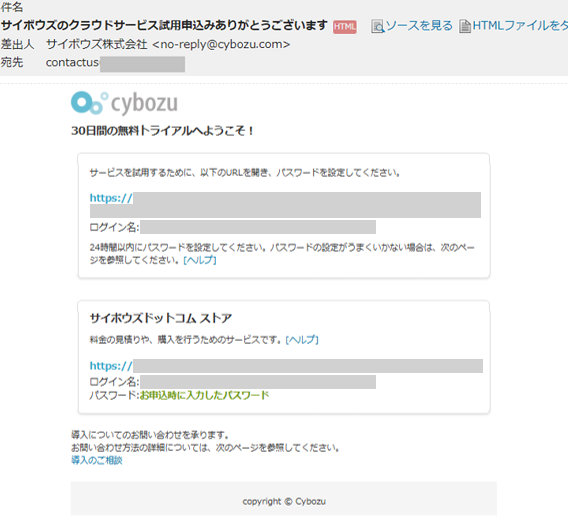Viewport: 568px width, 527px height.
Task: Click the サイボウズドットコム ストア heading
Action: coord(161,318)
